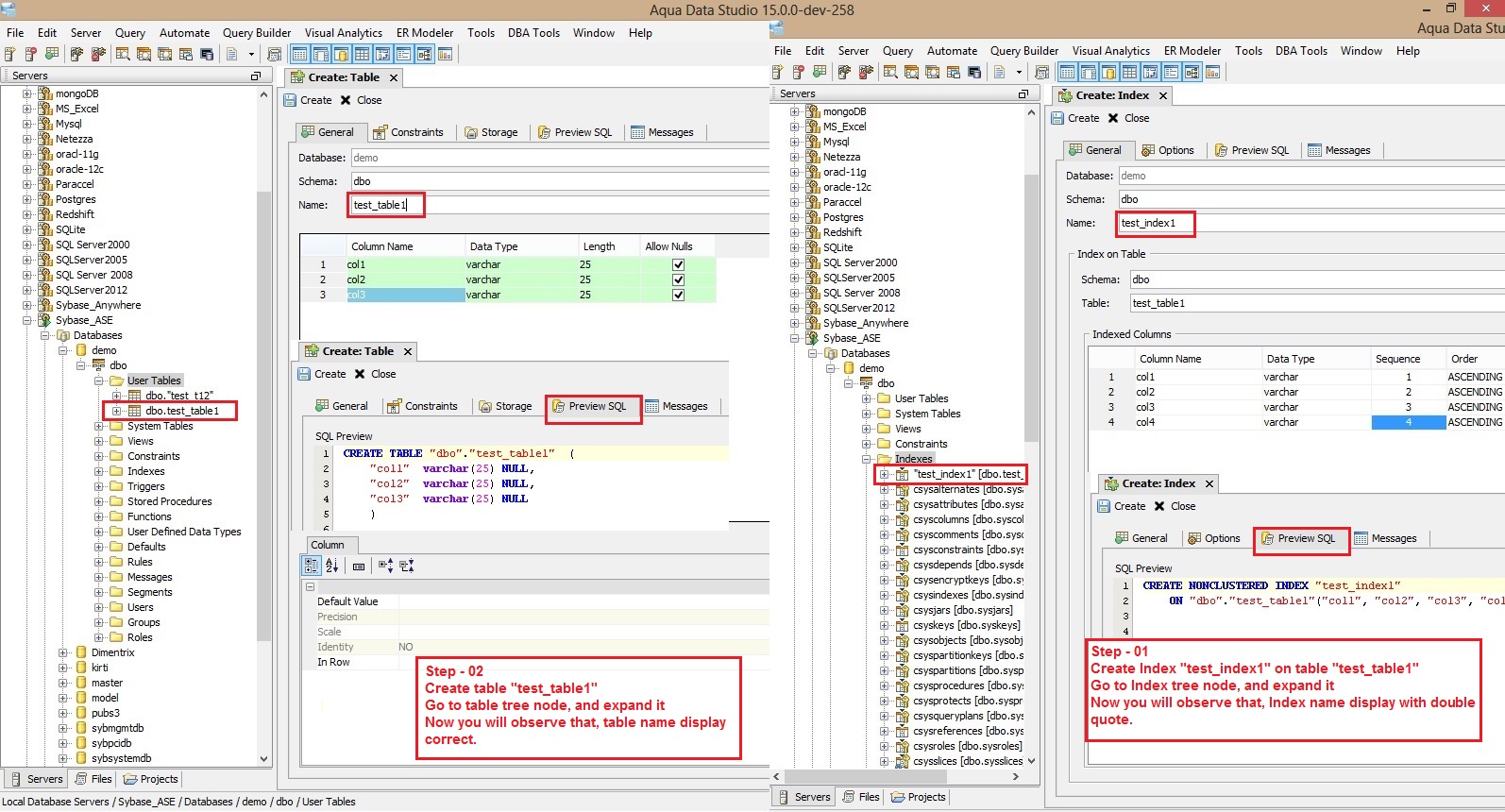Toggle the A-Z alphabetical sort button in Column properties
1505x812 pixels.
[x=332, y=566]
